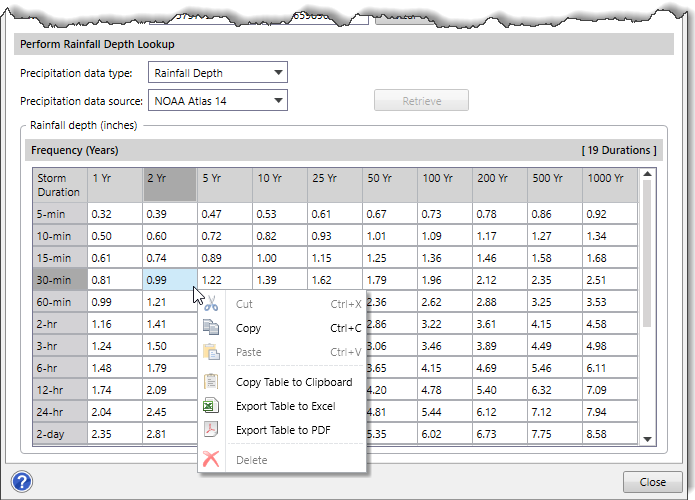Select the 60-min row header
695x500 pixels.
(x=60, y=302)
